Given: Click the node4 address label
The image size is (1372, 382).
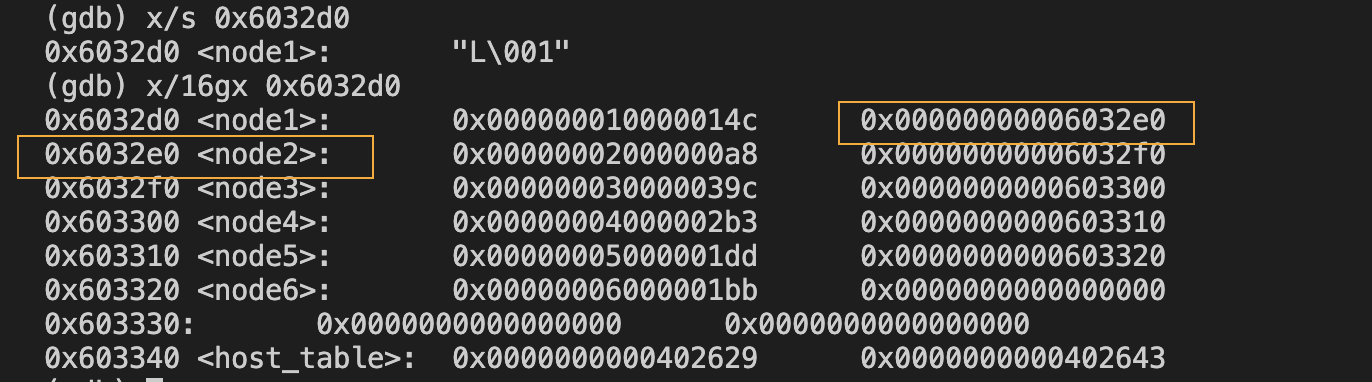Looking at the screenshot, I should [x=188, y=224].
